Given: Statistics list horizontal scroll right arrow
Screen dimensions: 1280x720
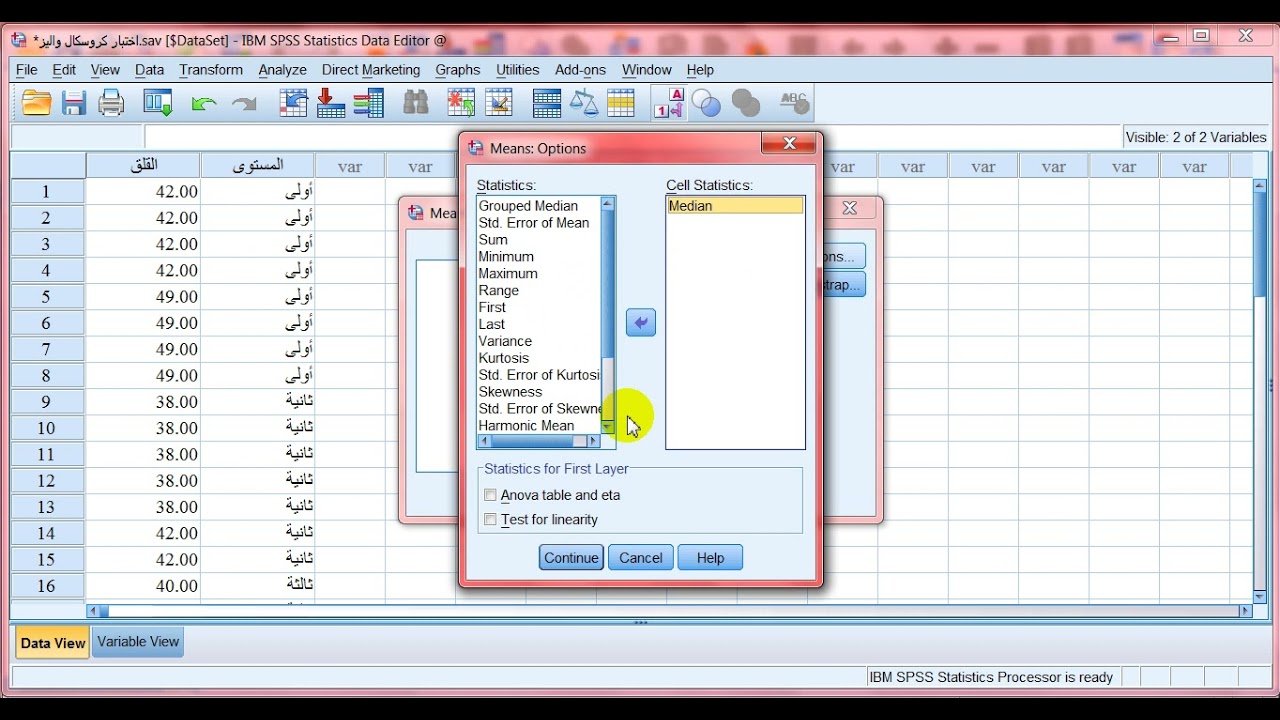Looking at the screenshot, I should pos(594,441).
